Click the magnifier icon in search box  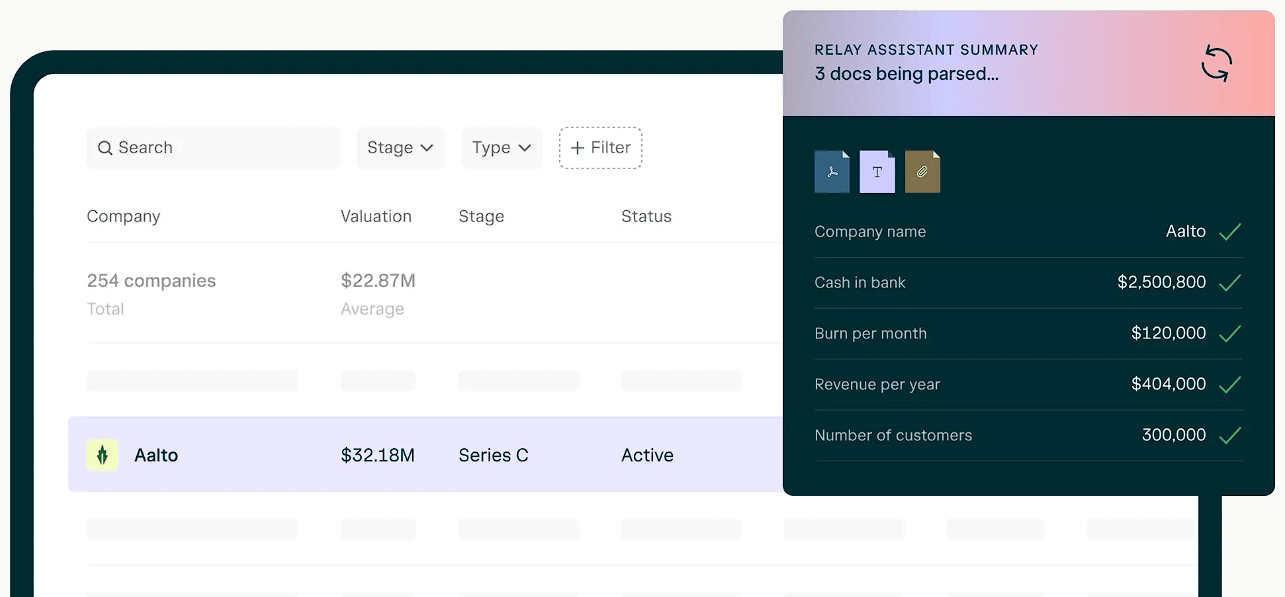(105, 148)
